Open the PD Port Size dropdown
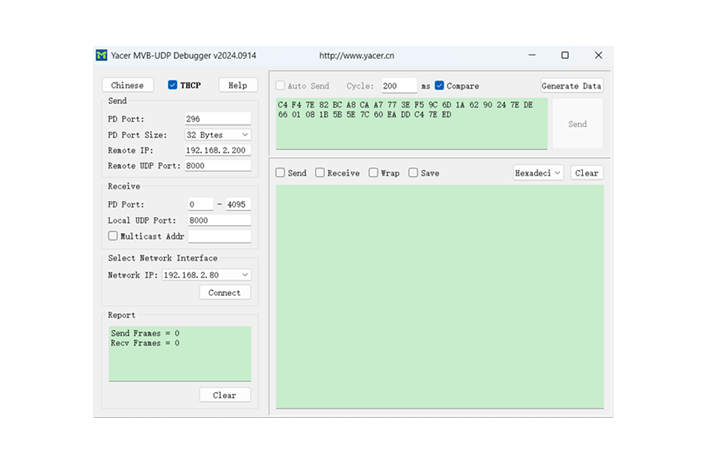Image resolution: width=720 pixels, height=465 pixels. [x=218, y=134]
